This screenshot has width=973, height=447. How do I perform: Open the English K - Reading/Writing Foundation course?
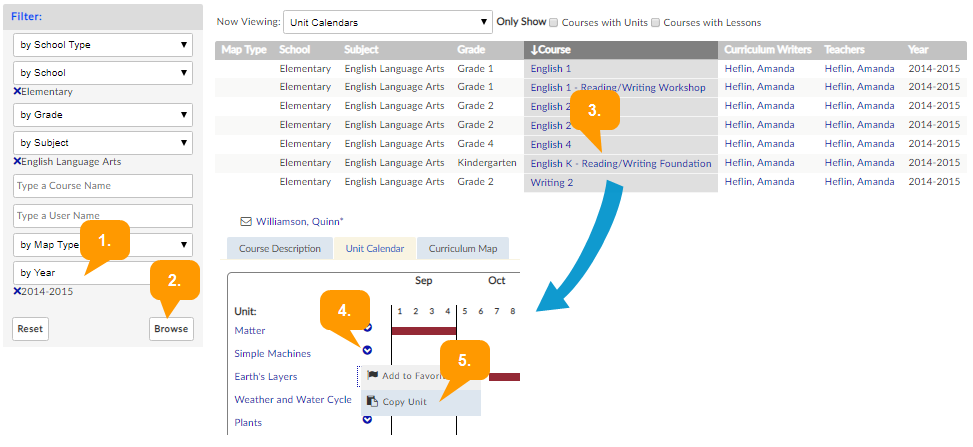tap(620, 164)
